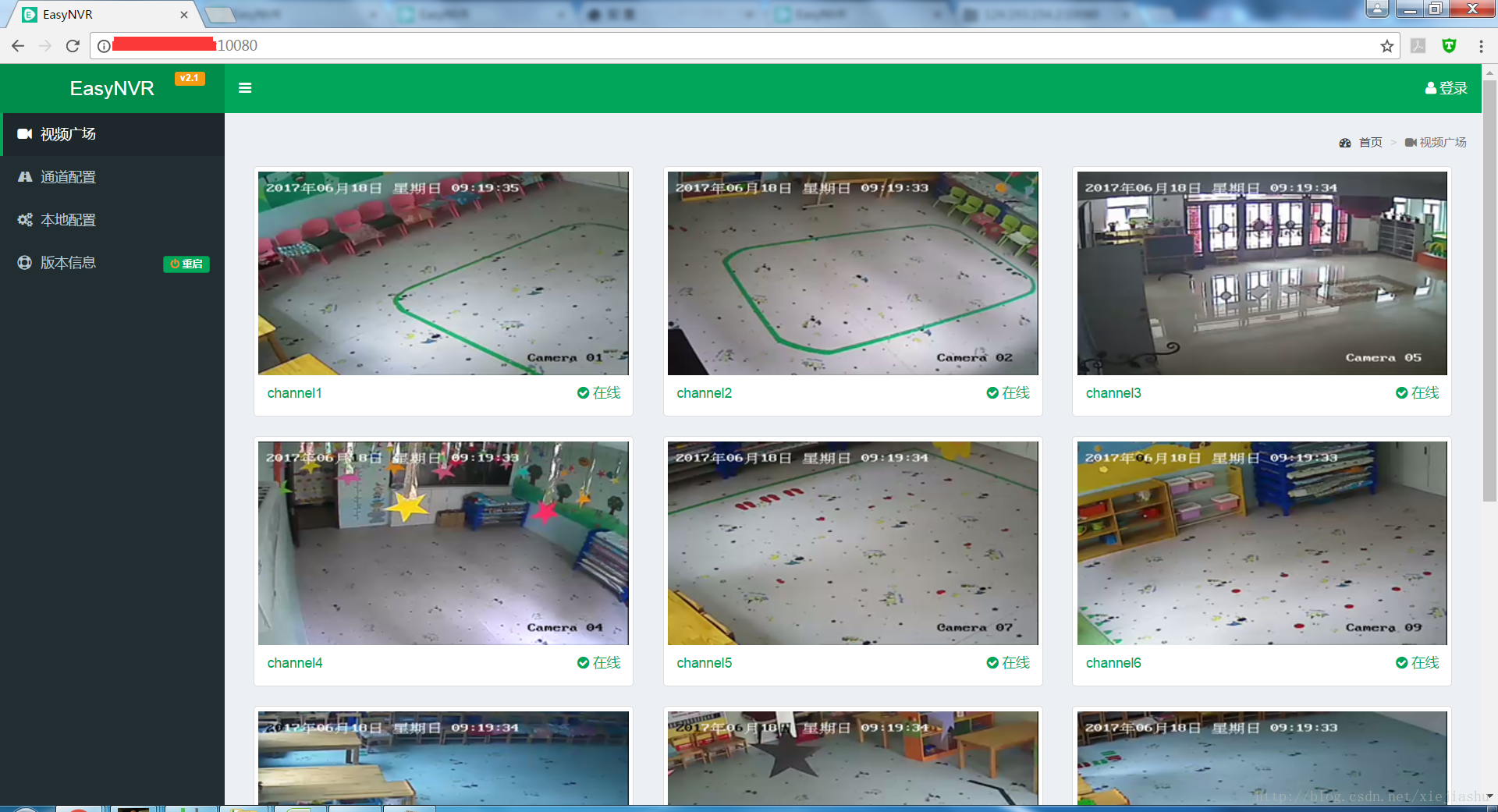
Task: Click the channel2 name label
Action: pos(704,393)
